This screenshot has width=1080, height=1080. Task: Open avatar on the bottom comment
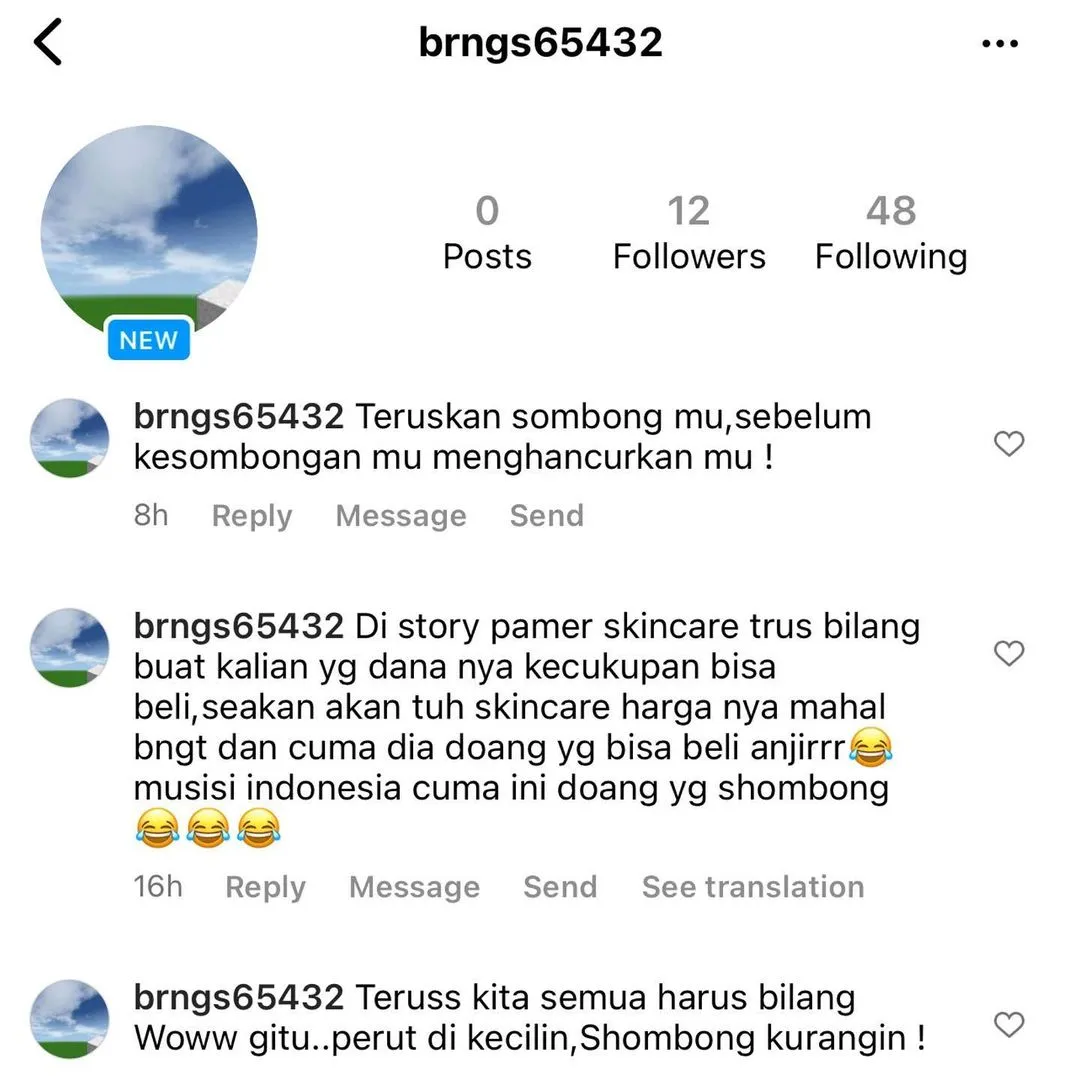pyautogui.click(x=70, y=1019)
